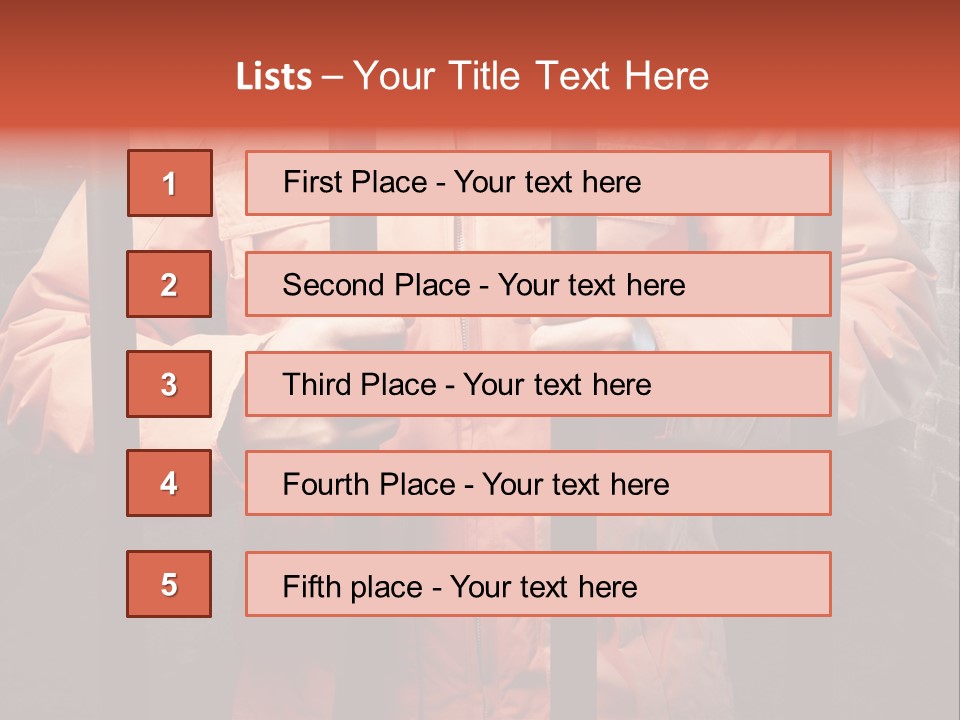Click the words 'Second Place' in second row

click(x=377, y=285)
